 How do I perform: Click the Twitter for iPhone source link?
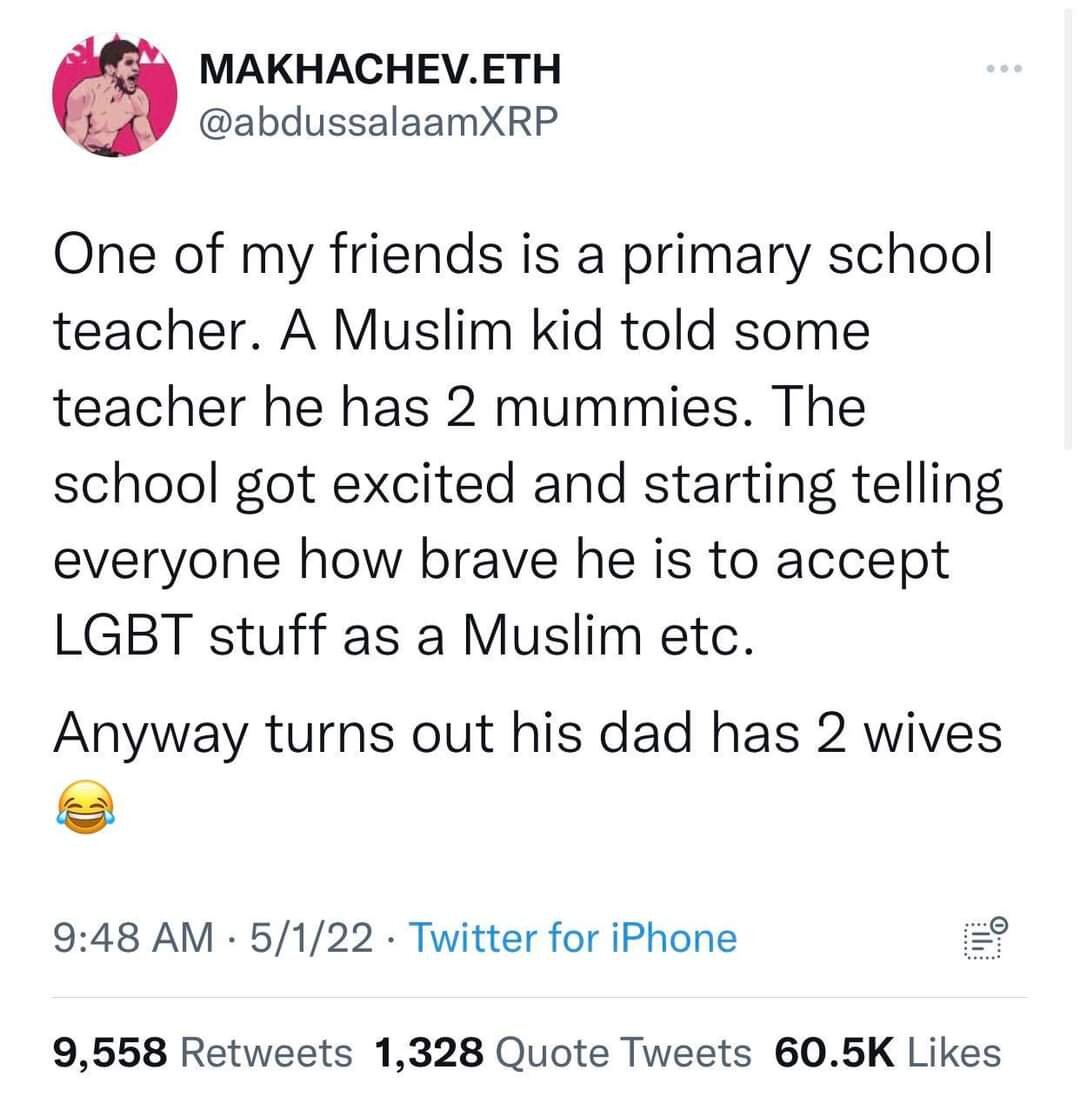[x=572, y=939]
